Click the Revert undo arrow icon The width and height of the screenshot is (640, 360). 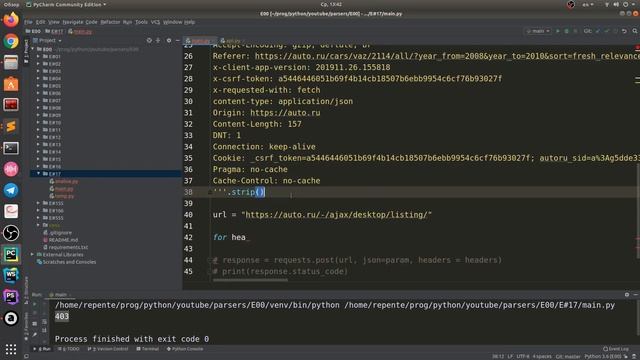tap(624, 31)
